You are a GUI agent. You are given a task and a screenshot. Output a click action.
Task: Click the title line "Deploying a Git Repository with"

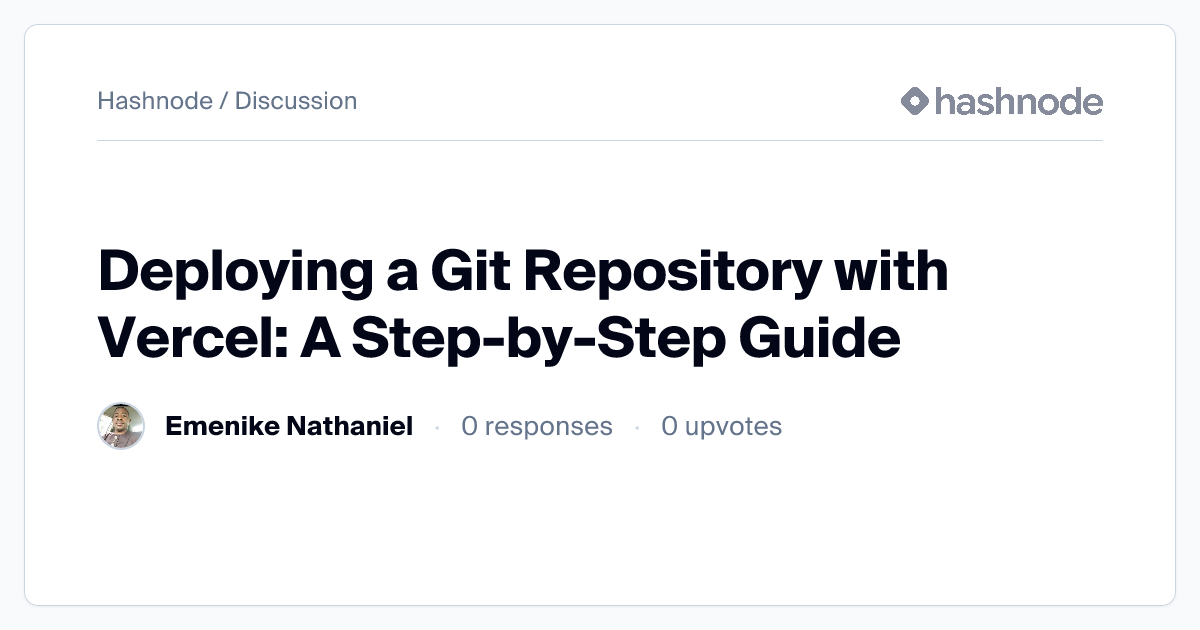[x=523, y=272]
